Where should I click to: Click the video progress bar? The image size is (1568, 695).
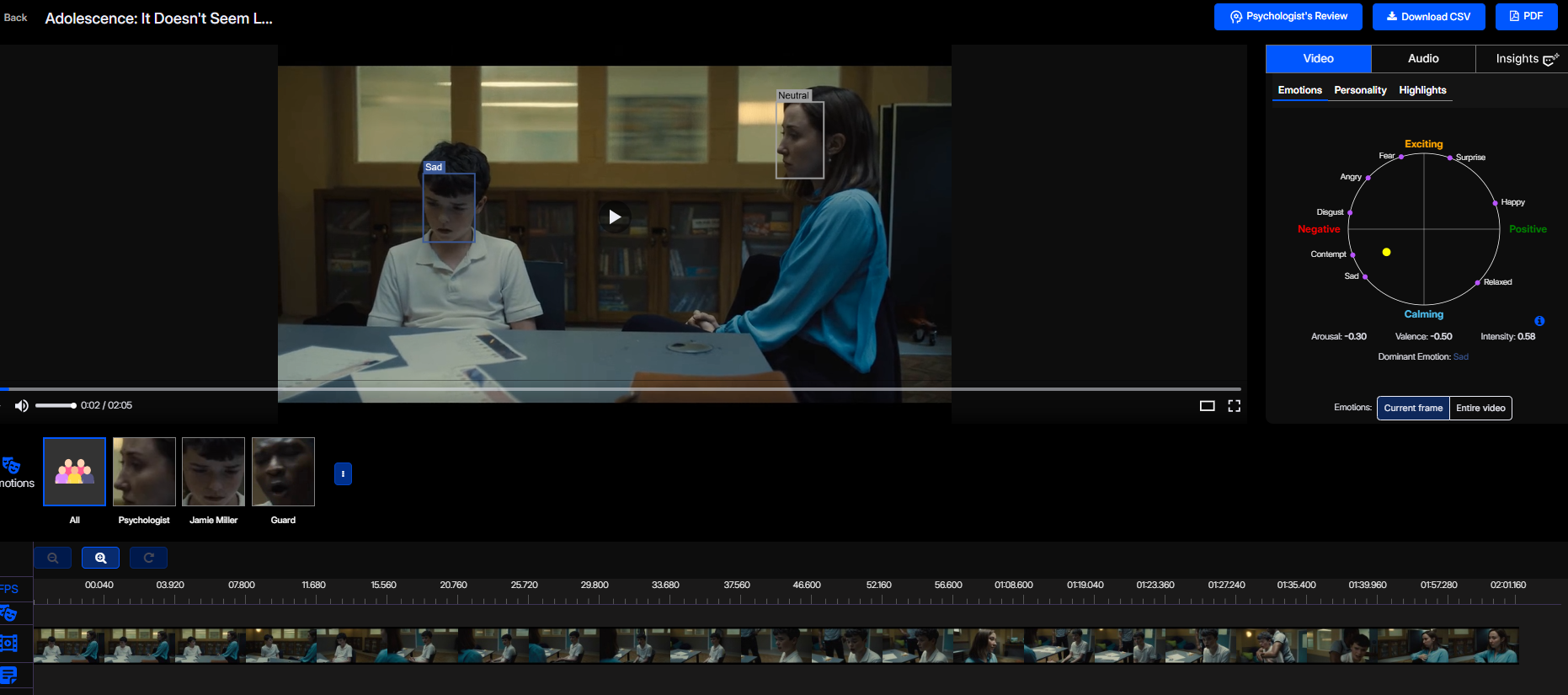pos(621,389)
